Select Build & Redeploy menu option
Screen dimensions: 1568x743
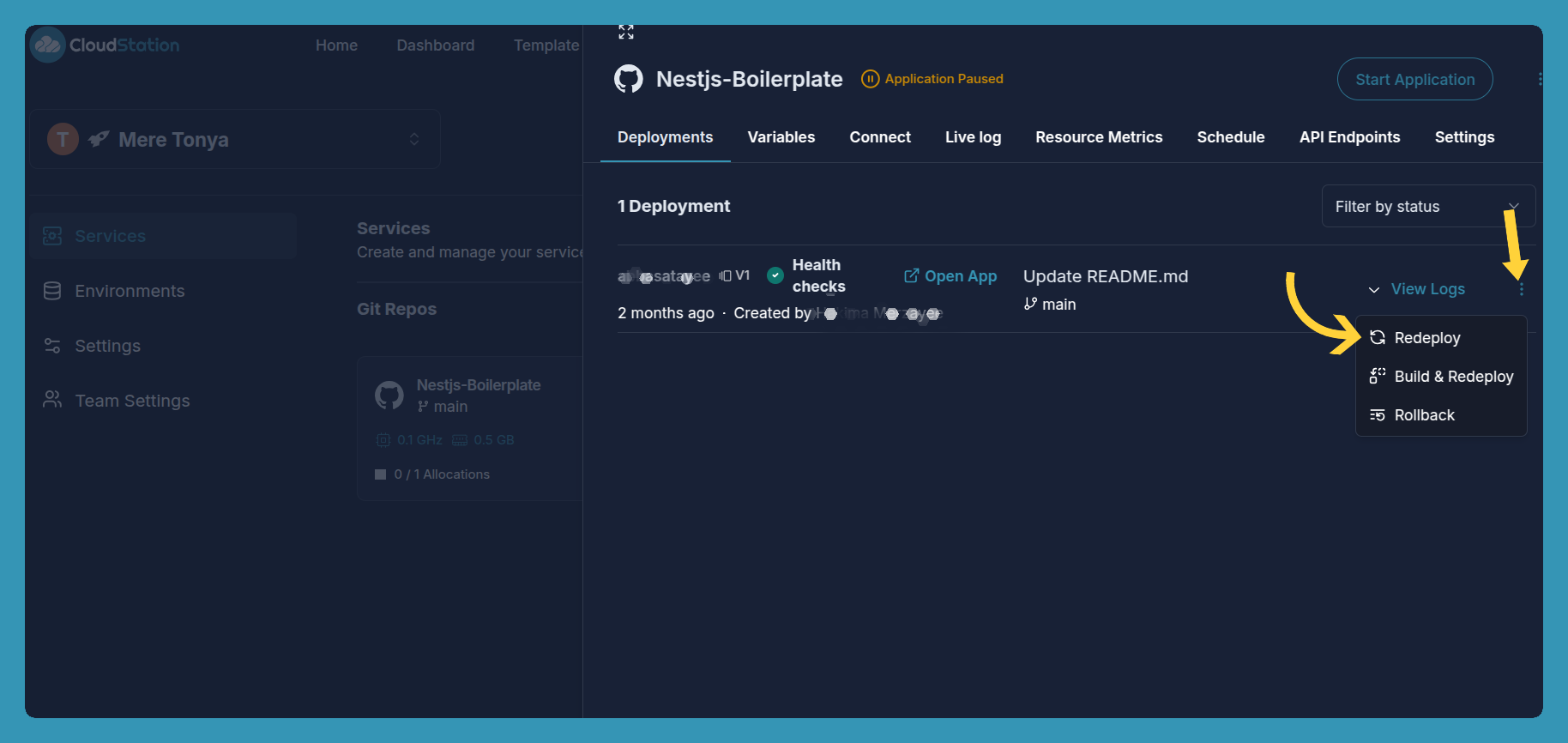pos(1441,376)
